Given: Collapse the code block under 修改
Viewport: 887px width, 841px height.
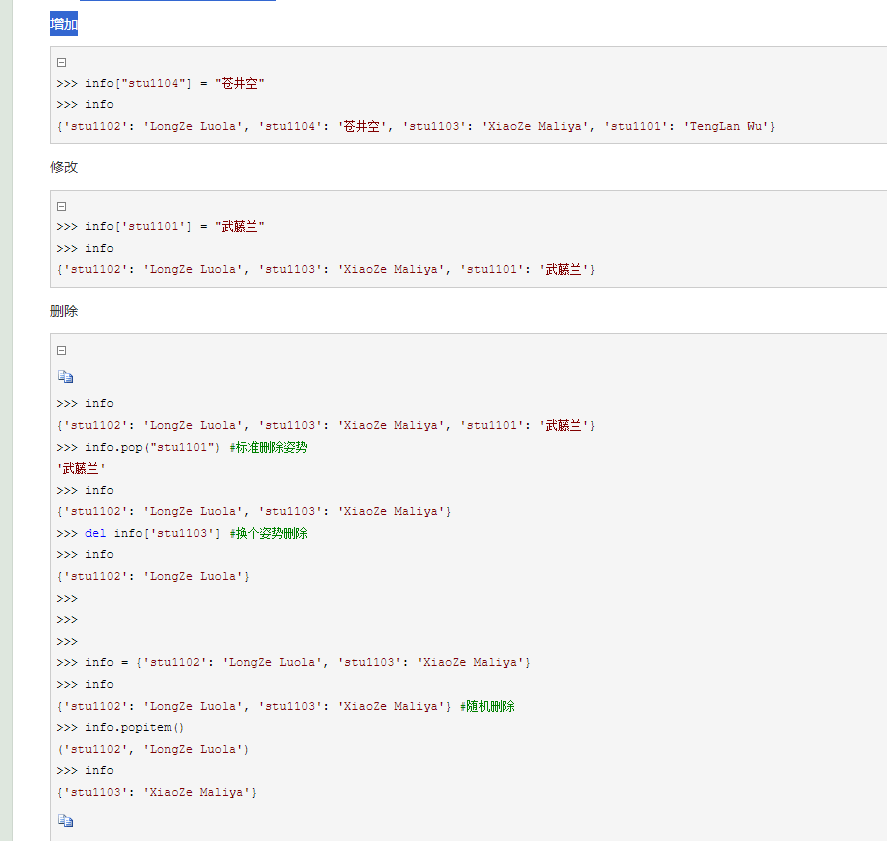Looking at the screenshot, I should (x=61, y=206).
